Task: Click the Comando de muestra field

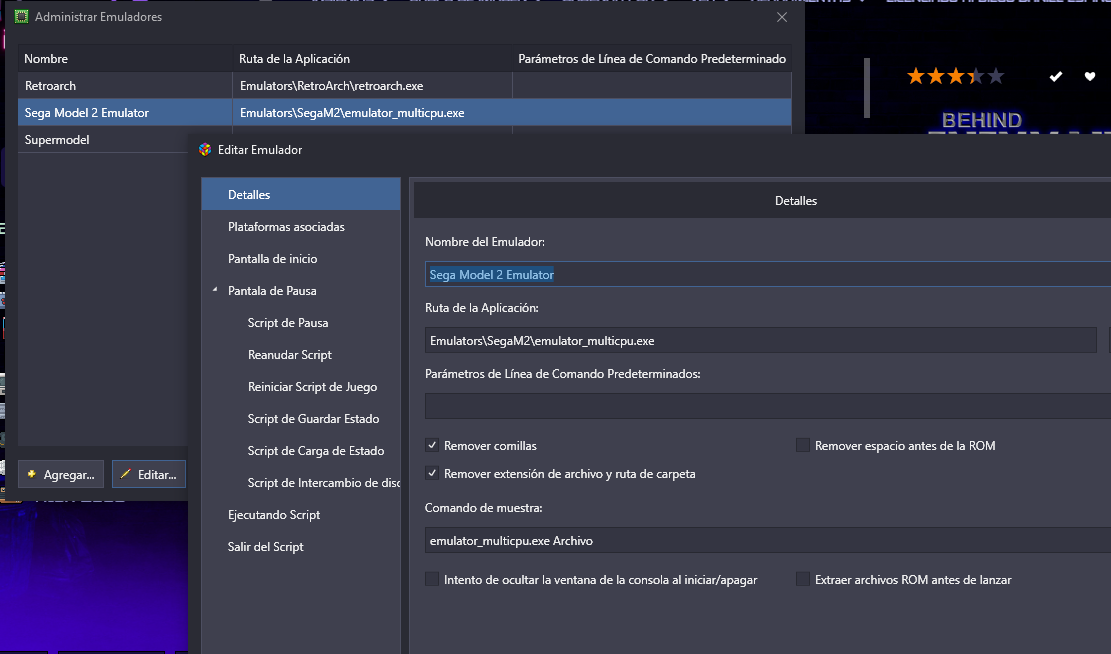Action: (x=768, y=541)
